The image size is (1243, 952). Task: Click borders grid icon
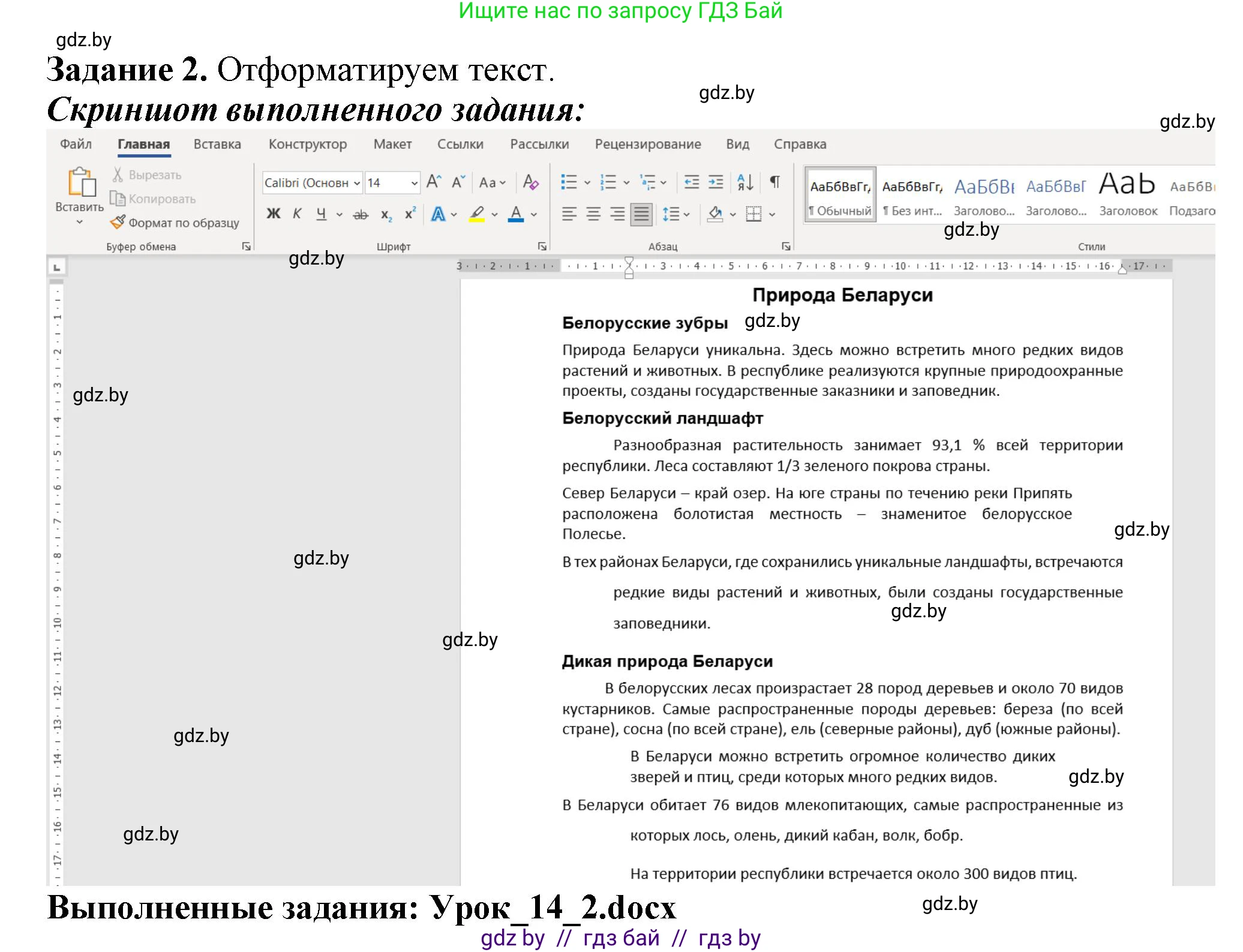[x=753, y=214]
